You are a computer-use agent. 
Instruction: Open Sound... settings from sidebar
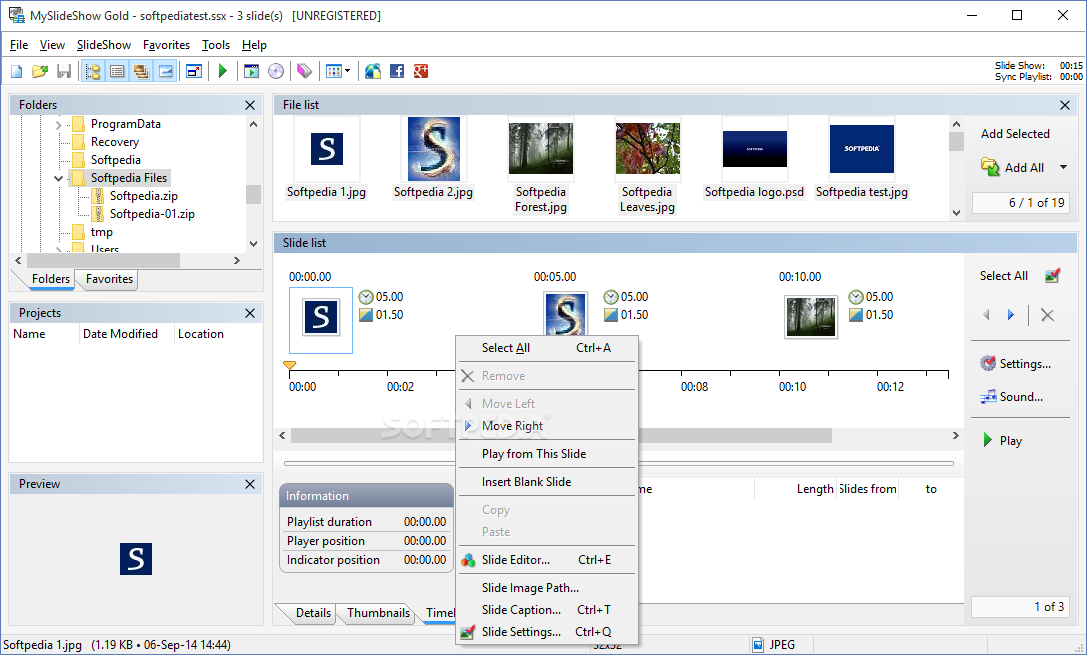point(1011,397)
